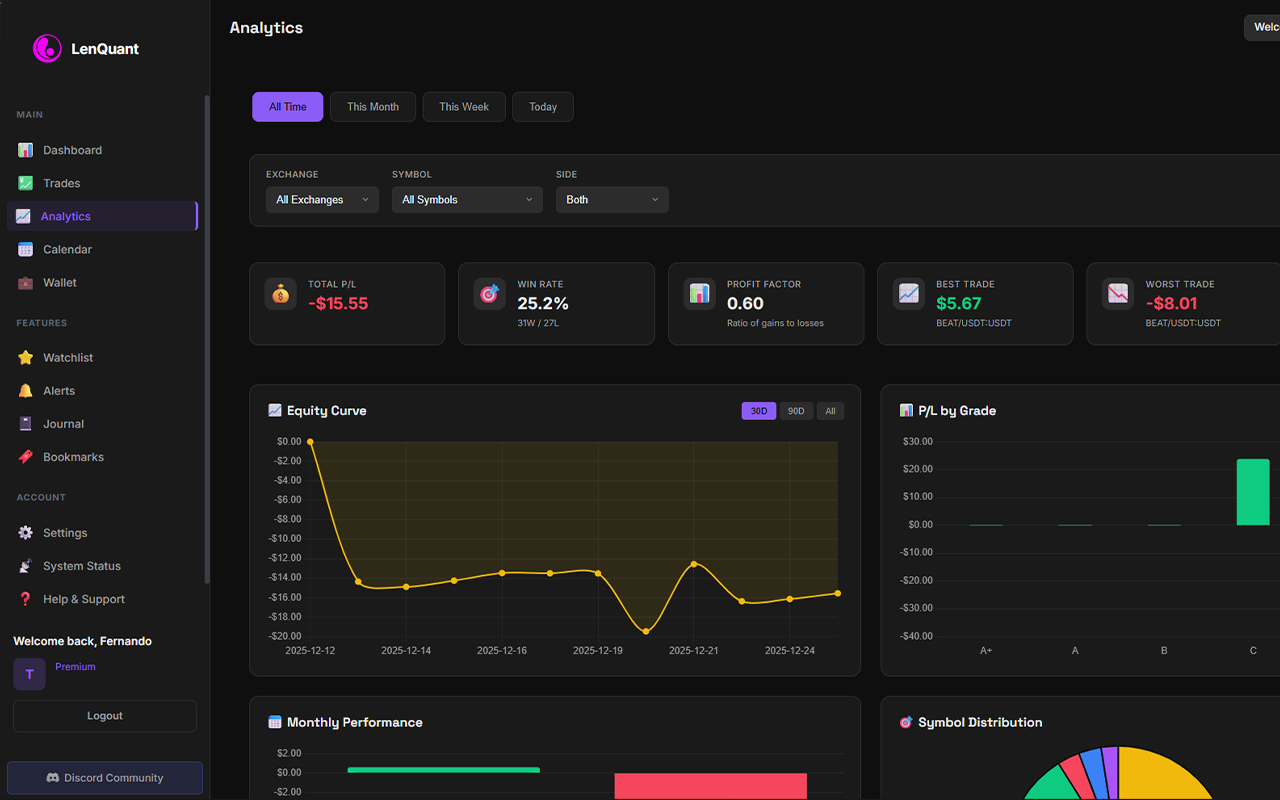Image resolution: width=1280 pixels, height=800 pixels.
Task: Click the Logout button
Action: point(104,716)
